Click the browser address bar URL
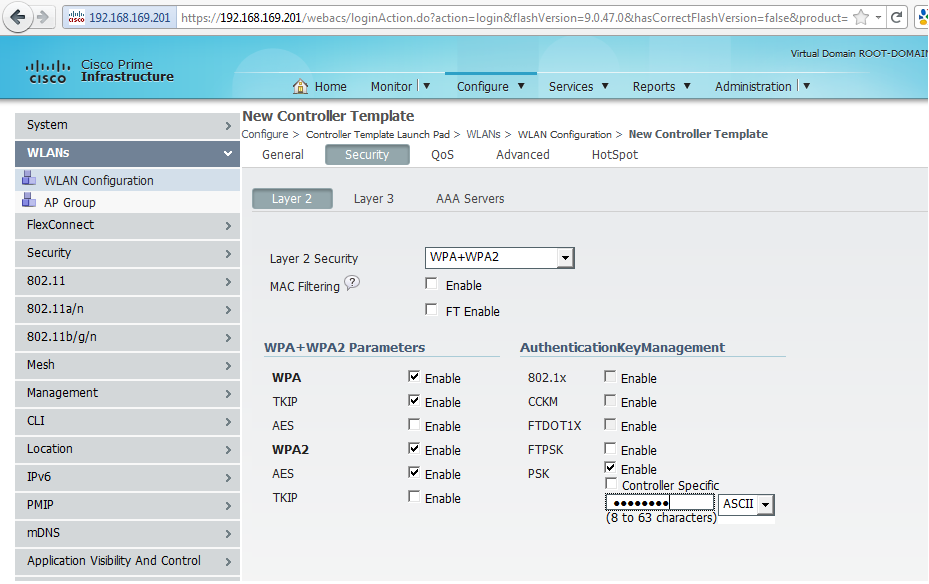Viewport: 929px width, 584px height. coord(514,18)
